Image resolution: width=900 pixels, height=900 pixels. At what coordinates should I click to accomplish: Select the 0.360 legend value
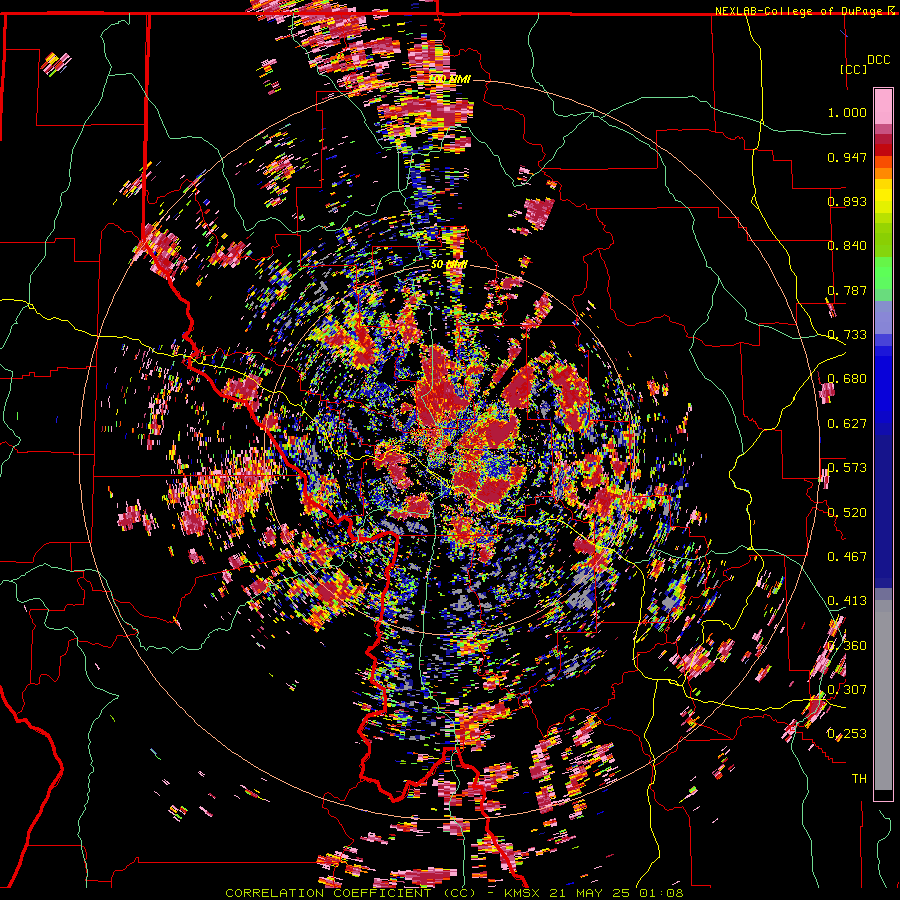[x=847, y=646]
